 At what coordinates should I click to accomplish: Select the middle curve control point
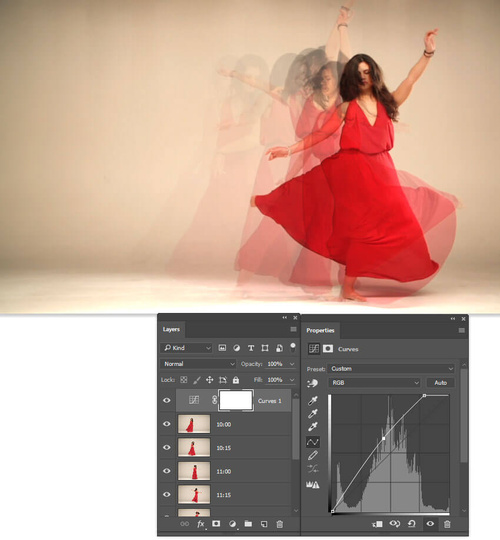(x=384, y=438)
